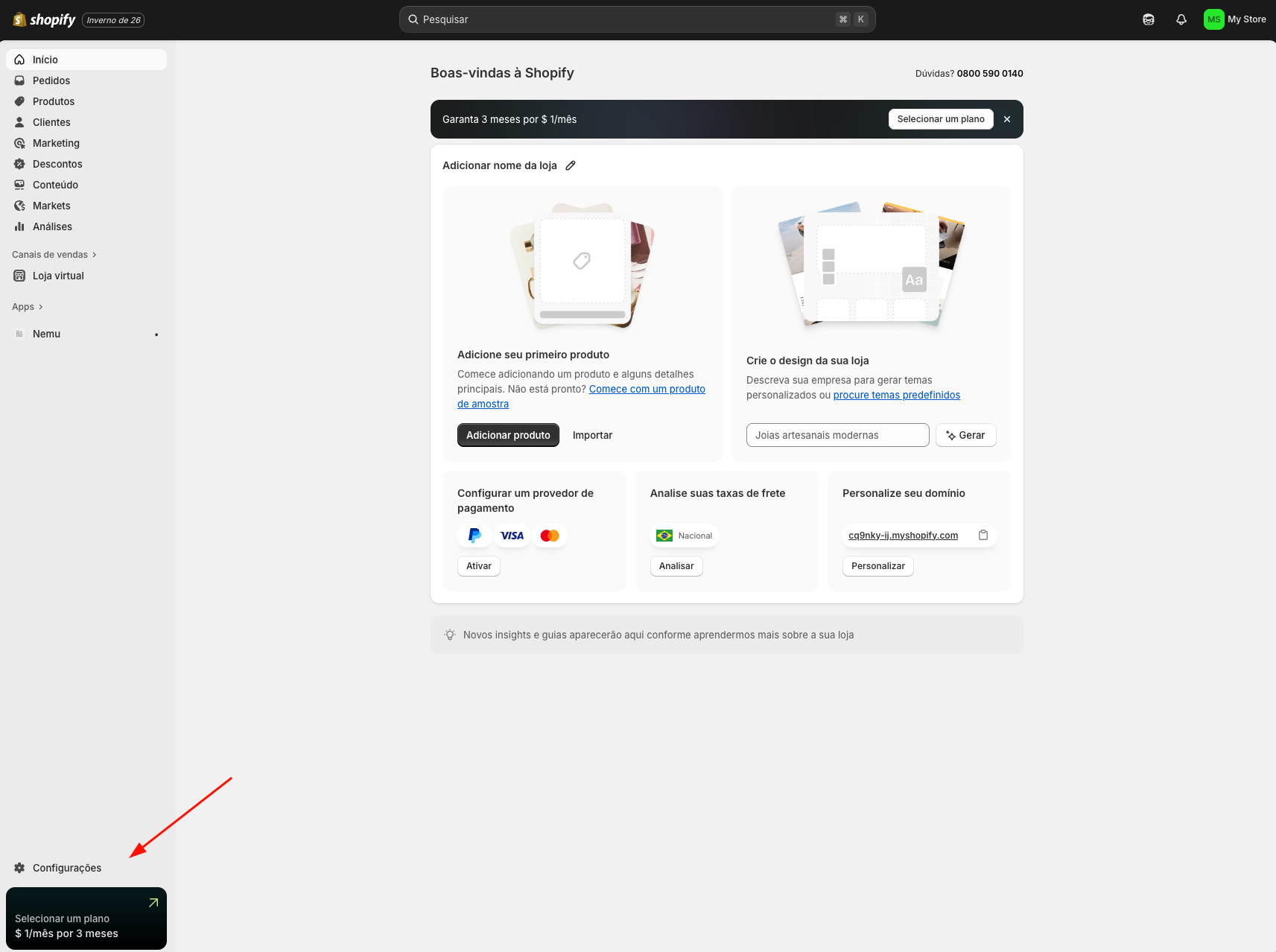This screenshot has width=1276, height=952.
Task: Click the store design illustration
Action: point(872,264)
